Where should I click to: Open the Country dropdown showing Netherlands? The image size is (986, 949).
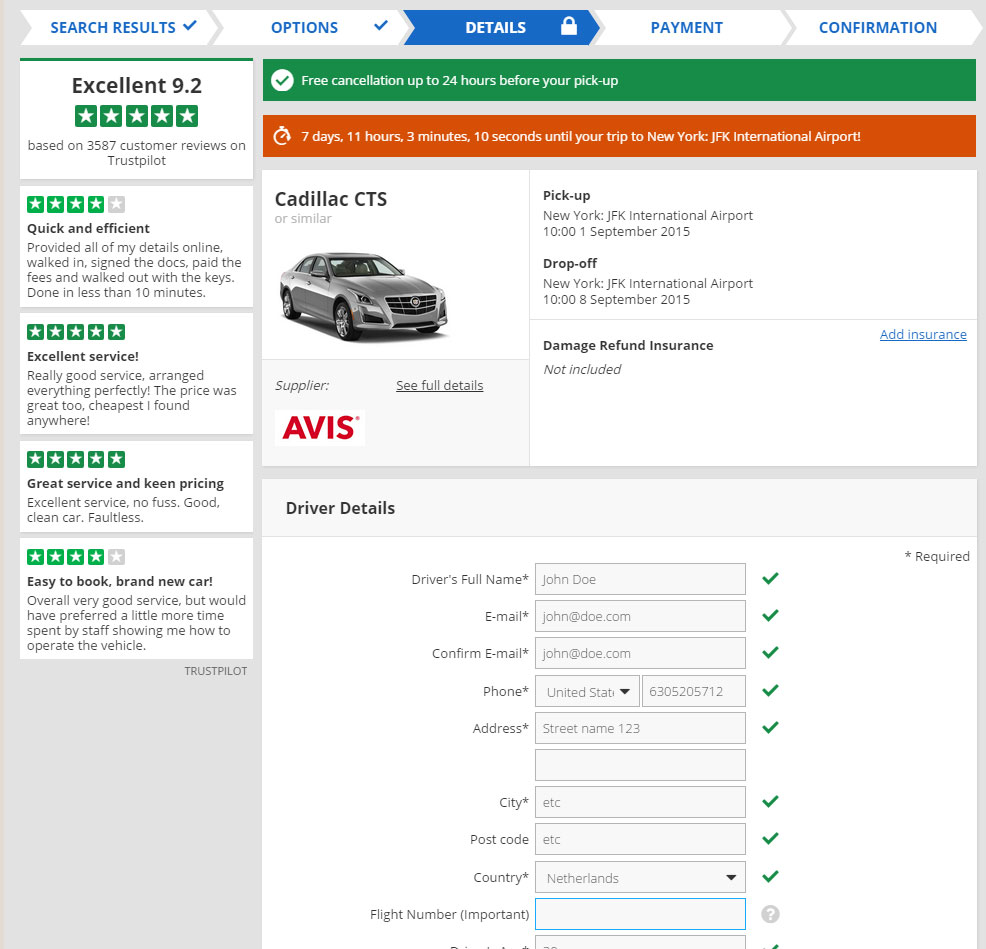640,877
